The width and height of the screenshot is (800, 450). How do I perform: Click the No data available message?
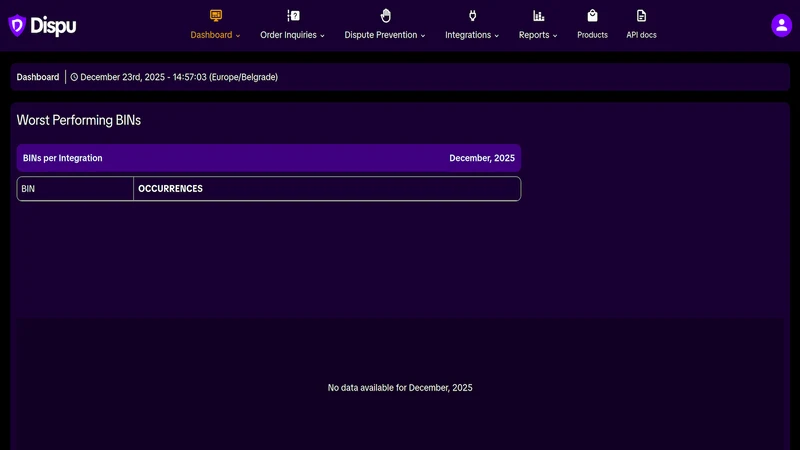[x=400, y=388]
